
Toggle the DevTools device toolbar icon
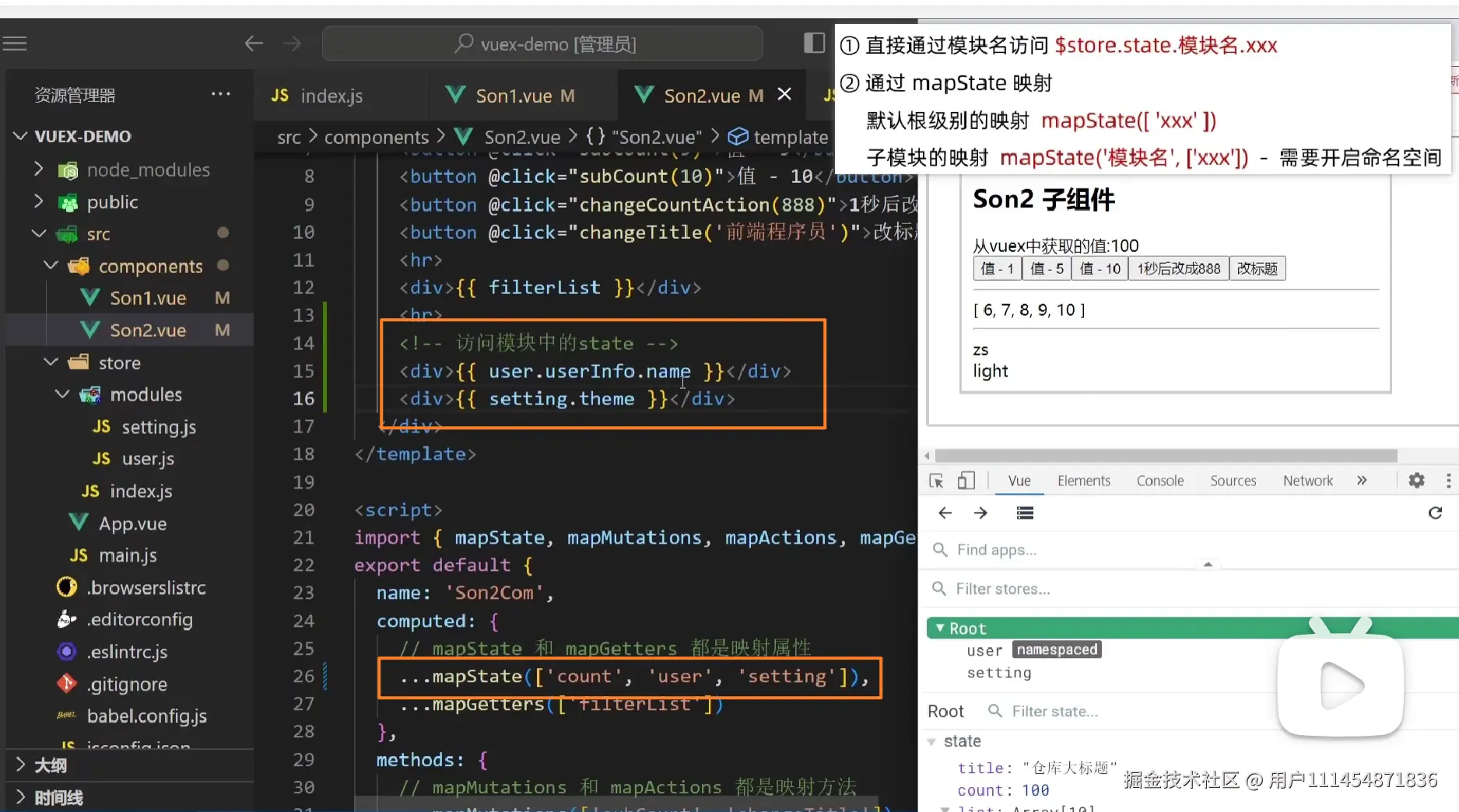(966, 481)
